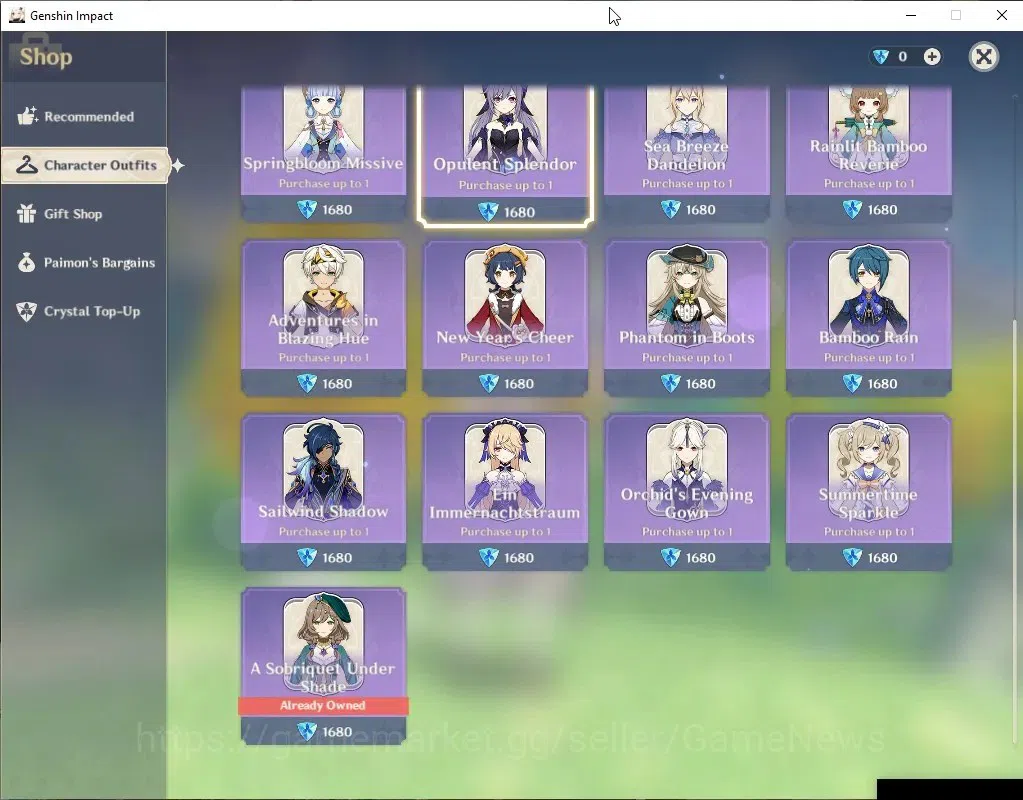Click the crystal icon under Orchid's Evening Gown
The height and width of the screenshot is (800, 1023).
click(x=670, y=558)
